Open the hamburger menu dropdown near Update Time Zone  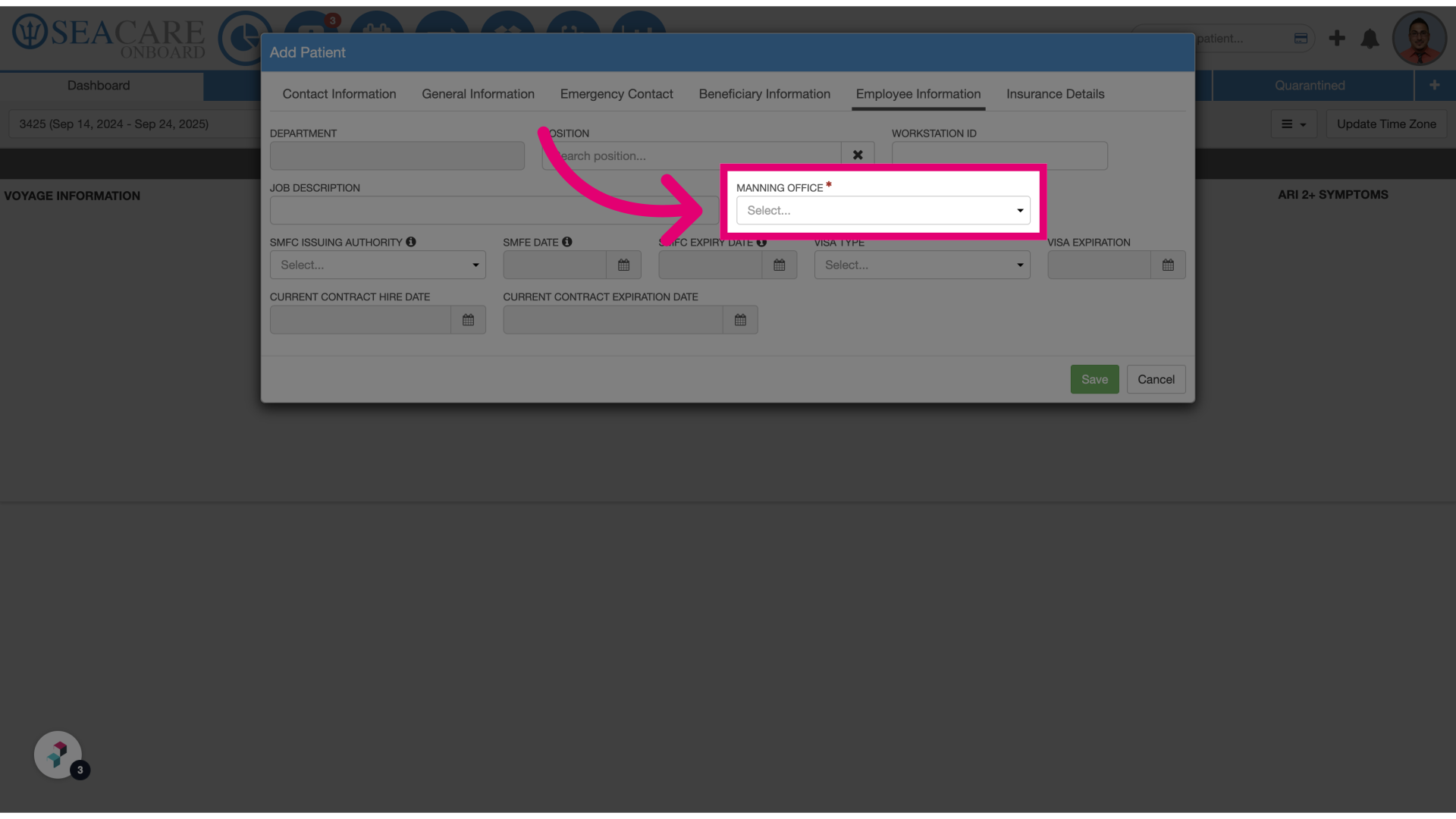1294,124
